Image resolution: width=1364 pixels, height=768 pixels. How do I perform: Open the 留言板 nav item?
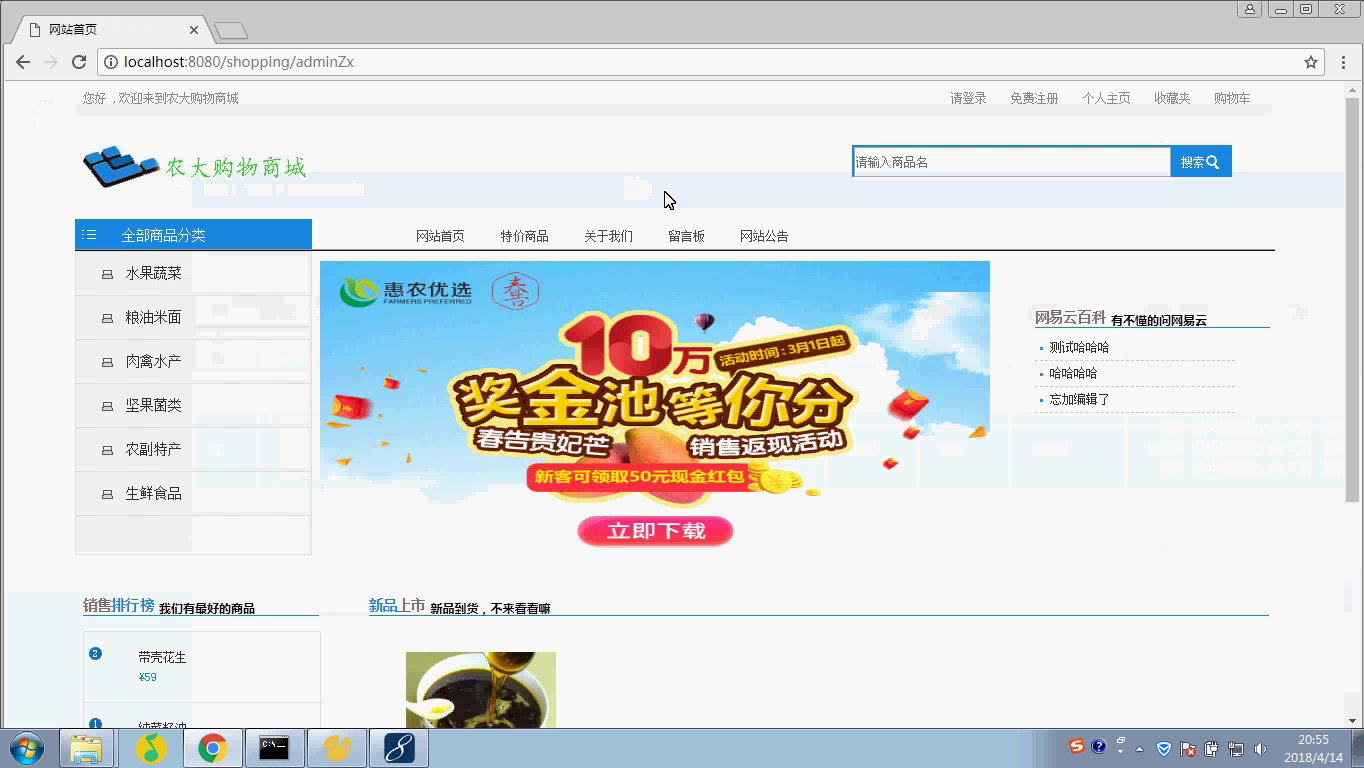pyautogui.click(x=686, y=236)
